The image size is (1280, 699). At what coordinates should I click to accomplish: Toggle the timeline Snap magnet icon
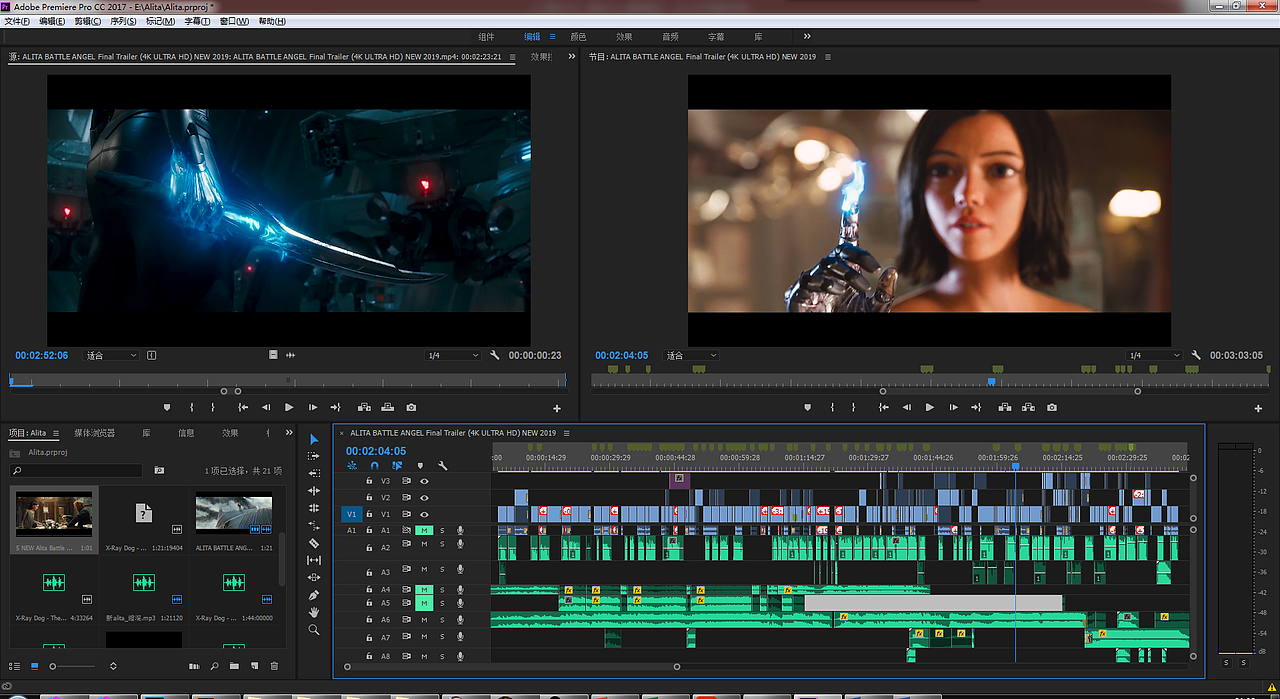click(375, 466)
